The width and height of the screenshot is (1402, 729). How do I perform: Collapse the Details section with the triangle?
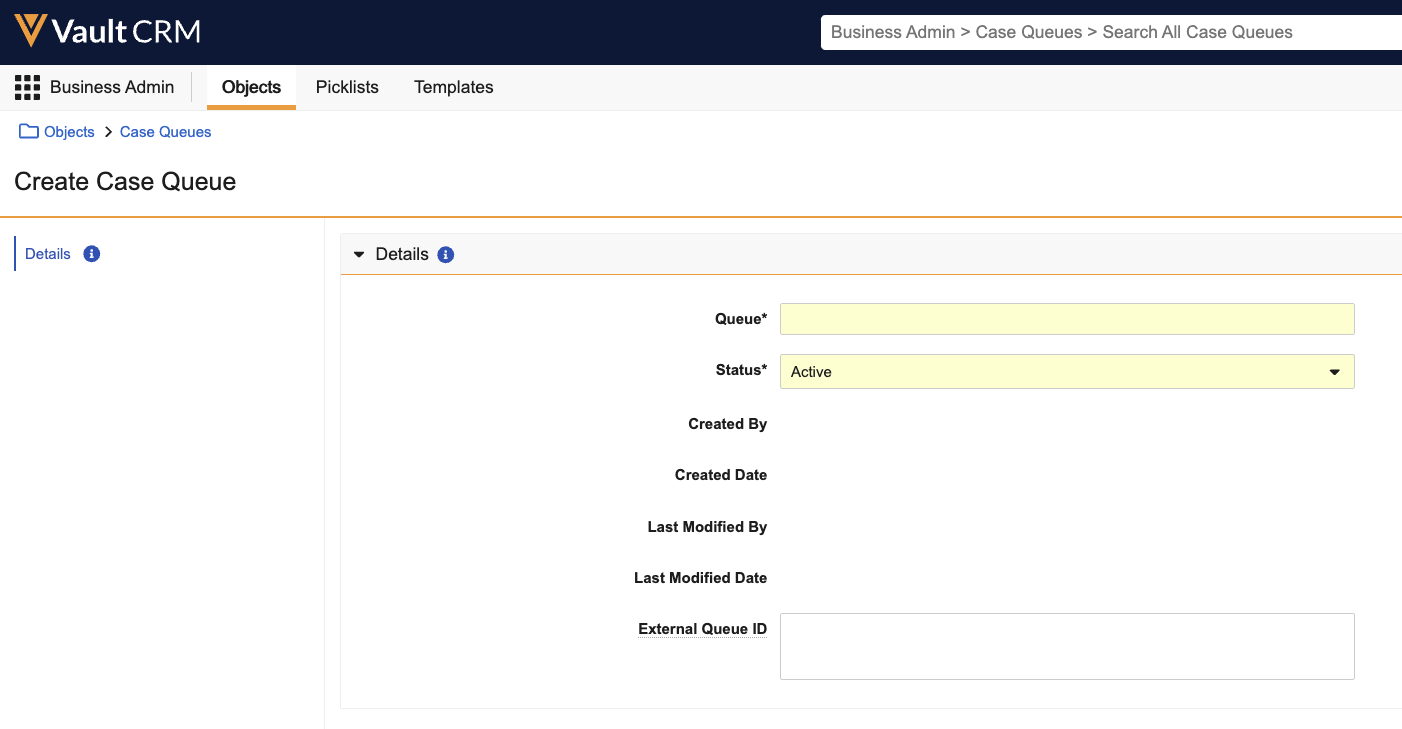[359, 255]
